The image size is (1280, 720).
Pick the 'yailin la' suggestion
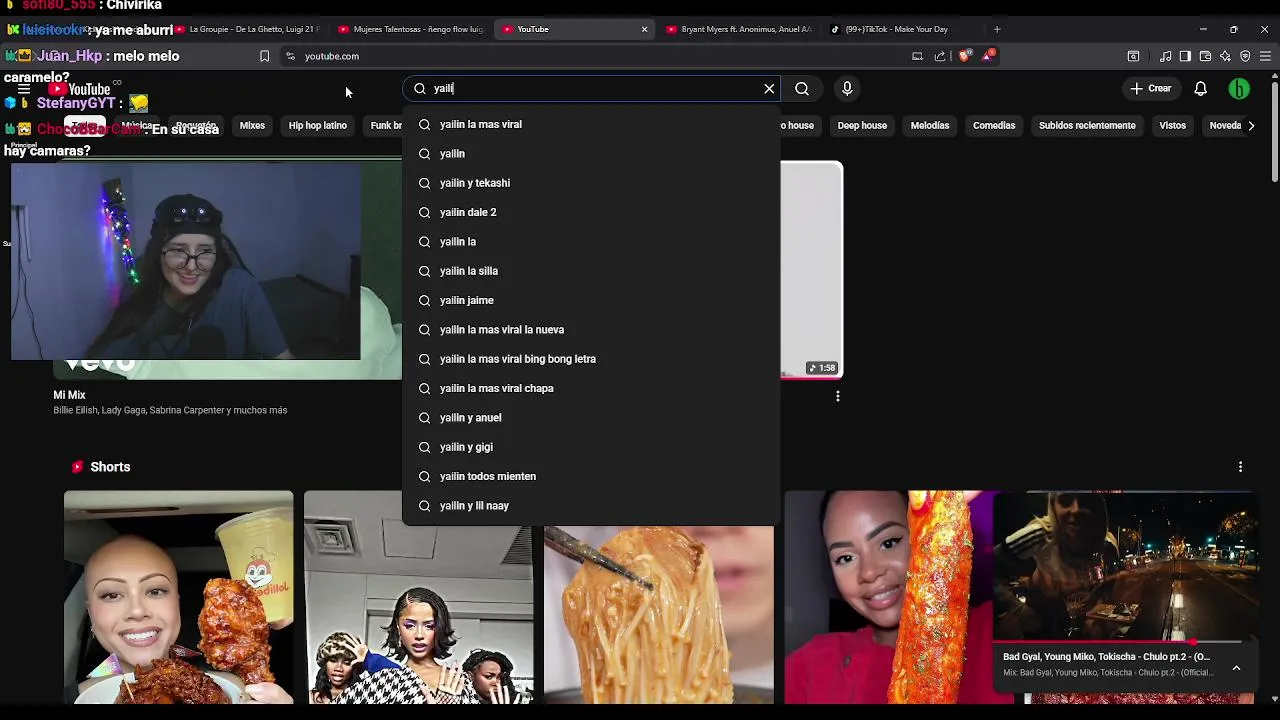point(591,242)
